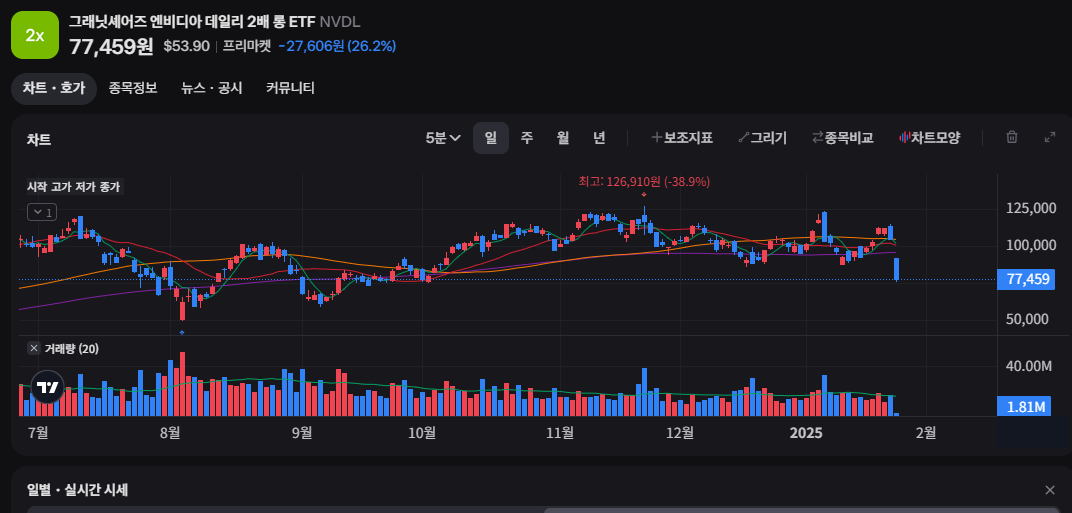Close the 일별 · 실시간 시세 panel
Screen dimensions: 1072x513
[x=1050, y=490]
